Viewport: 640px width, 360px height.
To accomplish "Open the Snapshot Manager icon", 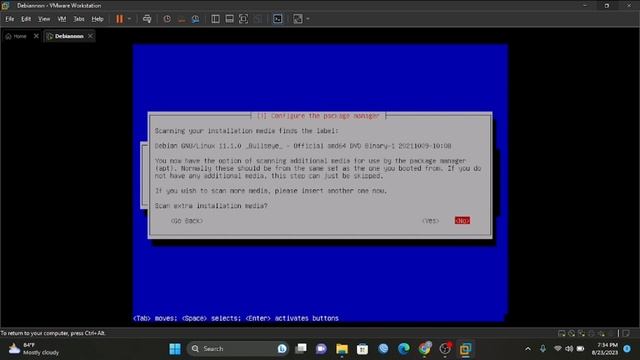I will point(196,19).
